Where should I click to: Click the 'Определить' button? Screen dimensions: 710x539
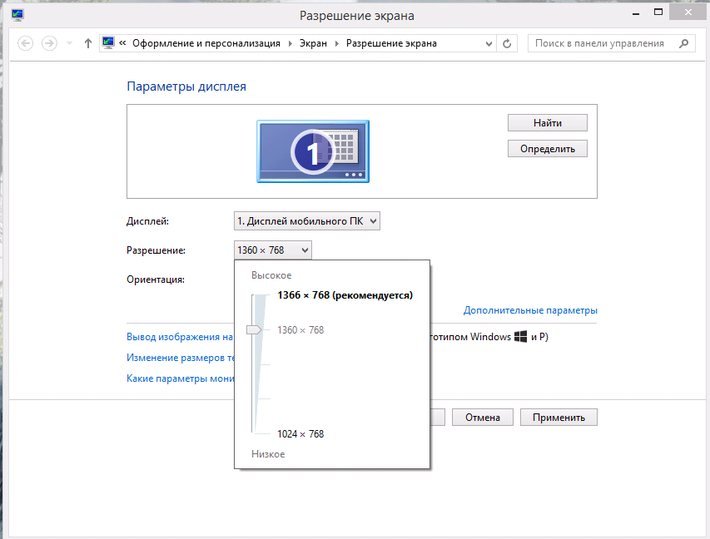point(547,149)
